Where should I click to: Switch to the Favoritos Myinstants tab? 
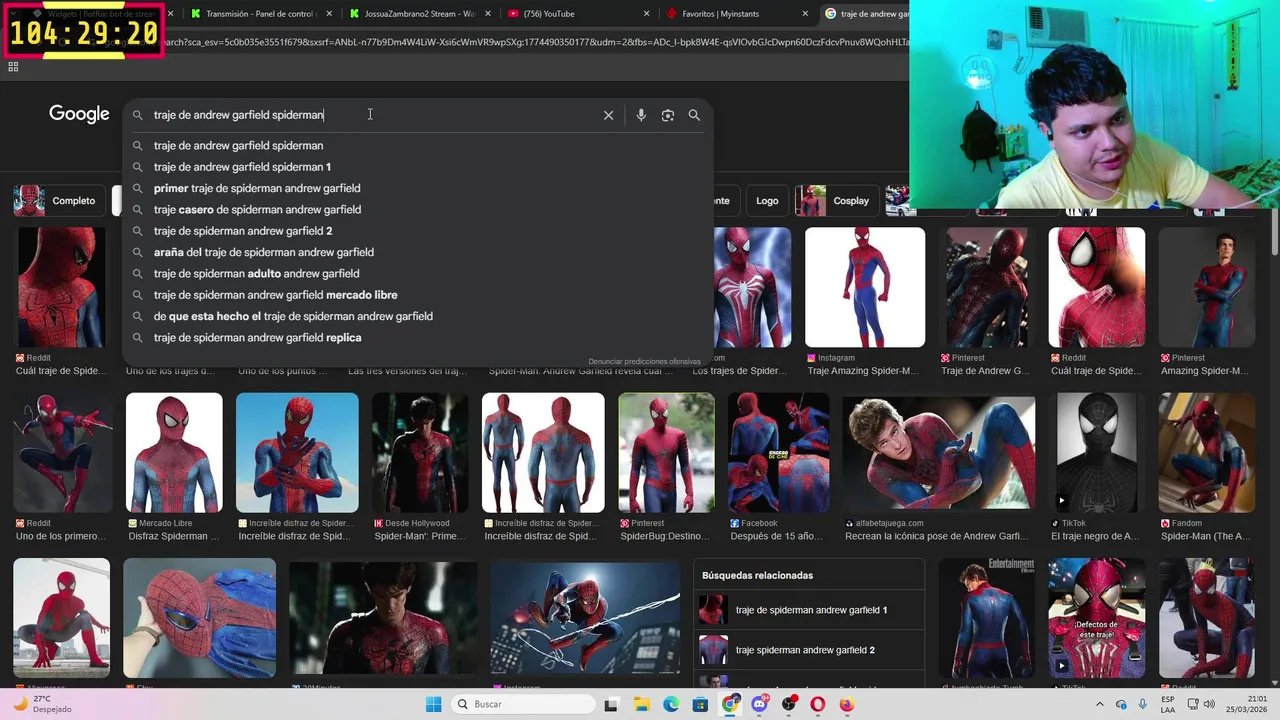point(735,14)
